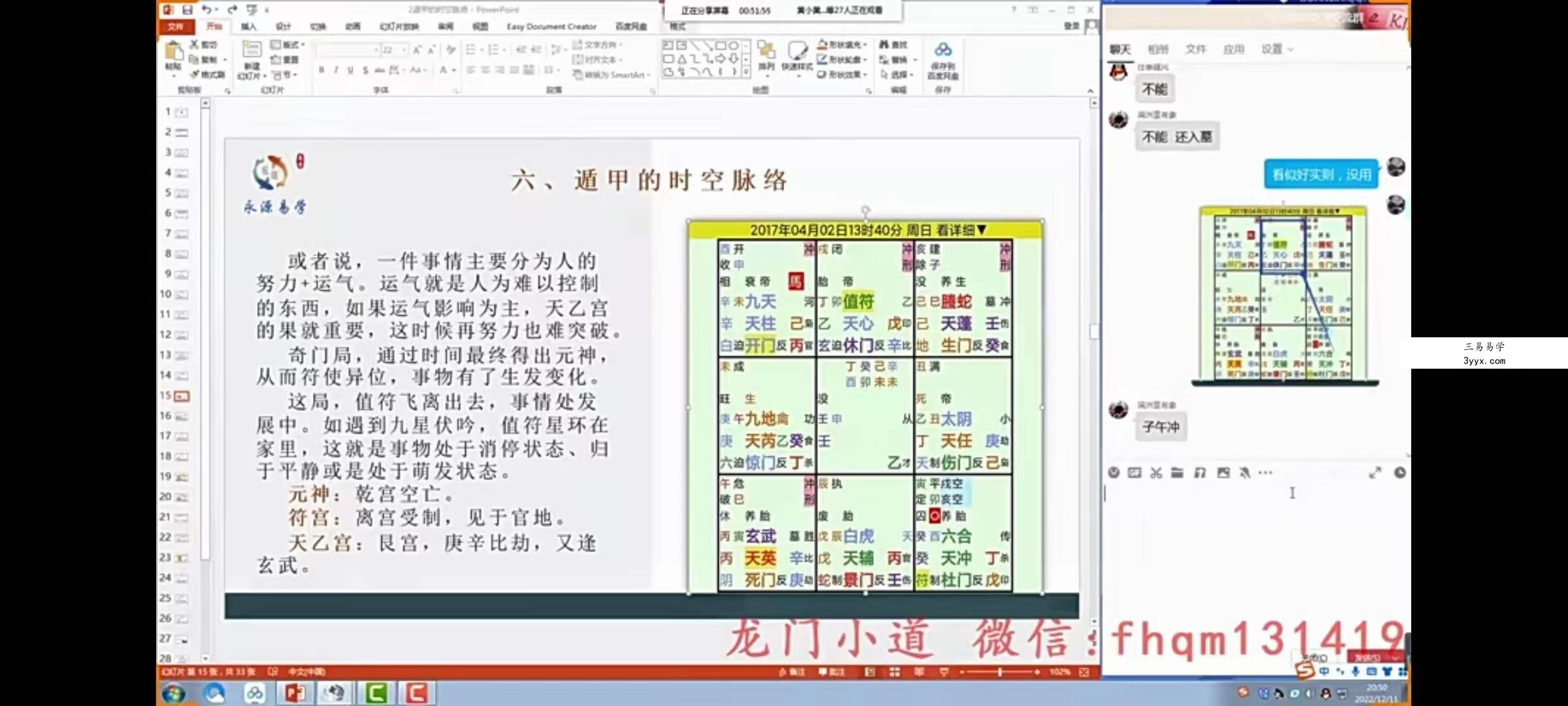Click the screenshot scissors icon in chat
Image resolution: width=1568 pixels, height=706 pixels.
click(1156, 473)
